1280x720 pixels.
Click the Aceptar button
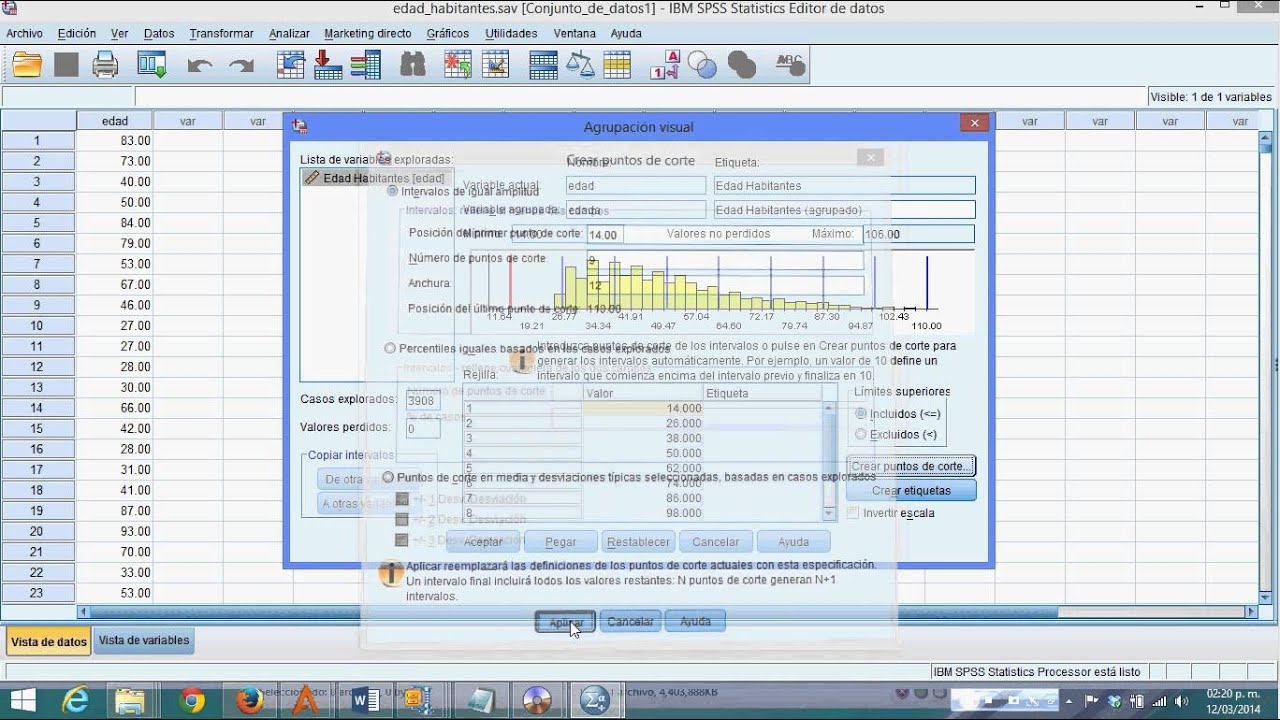pyautogui.click(x=484, y=542)
